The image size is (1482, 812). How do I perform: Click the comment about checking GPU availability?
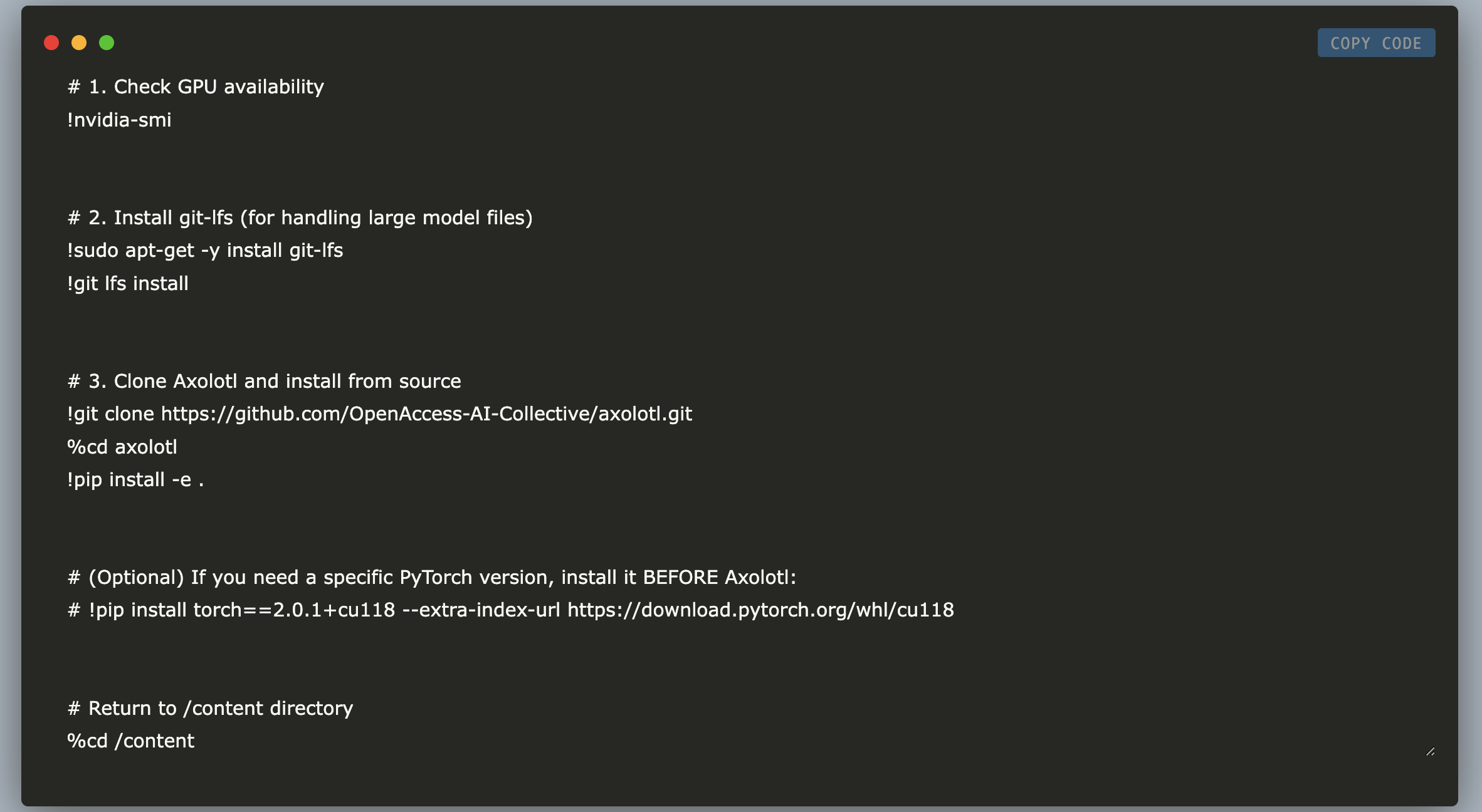tap(196, 86)
